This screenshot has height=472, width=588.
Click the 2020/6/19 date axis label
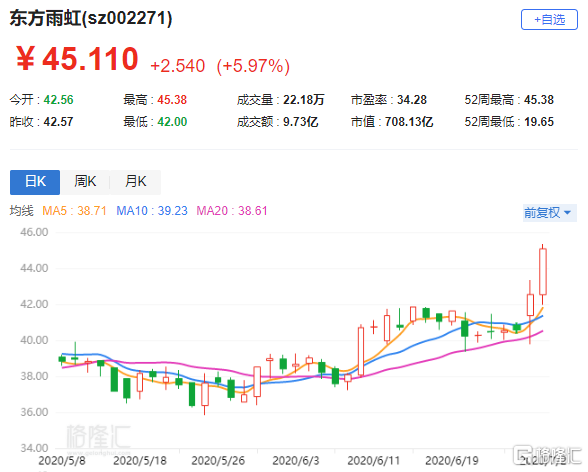(452, 461)
